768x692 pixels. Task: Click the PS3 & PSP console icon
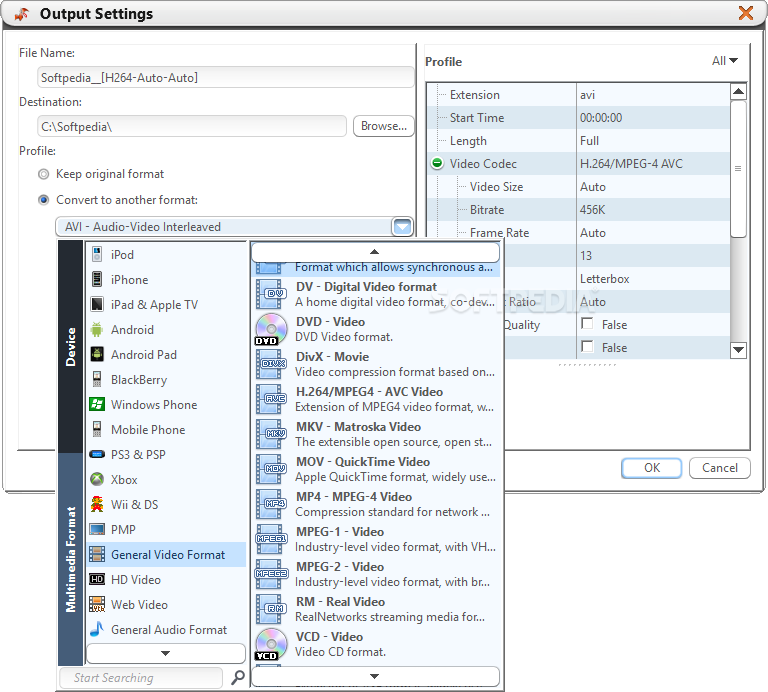[x=97, y=454]
